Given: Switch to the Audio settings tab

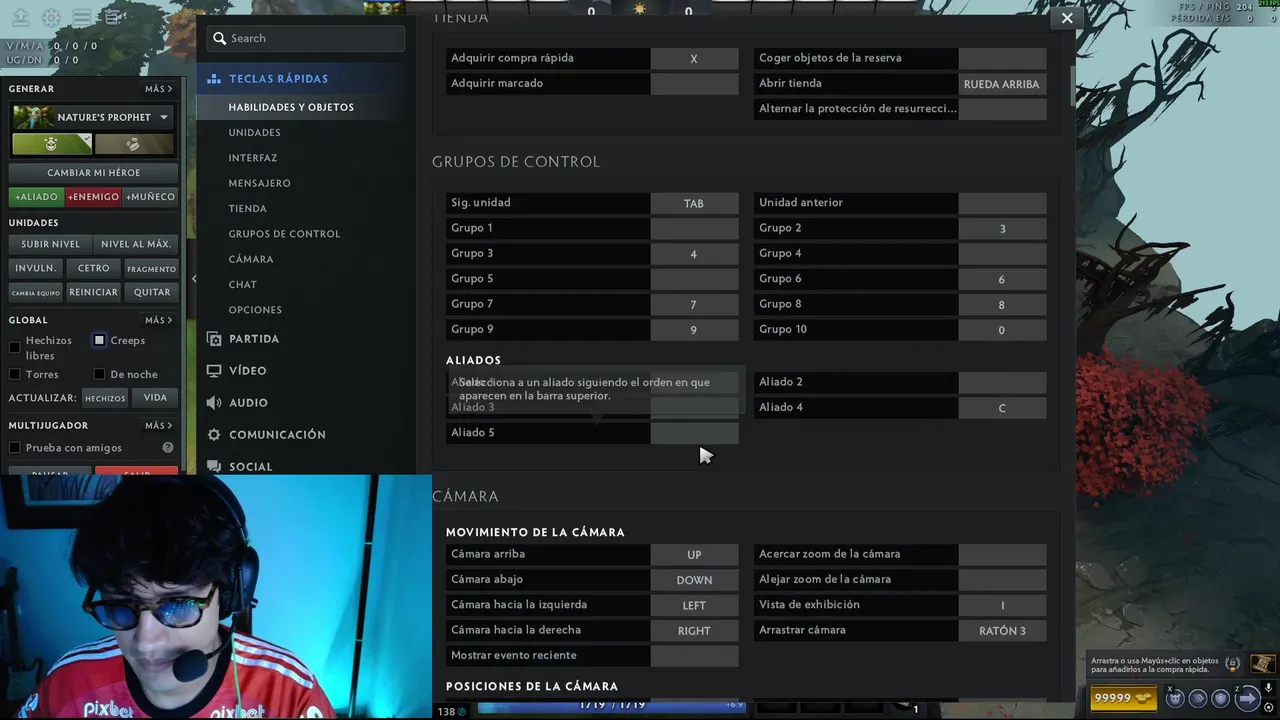Looking at the screenshot, I should (x=248, y=403).
